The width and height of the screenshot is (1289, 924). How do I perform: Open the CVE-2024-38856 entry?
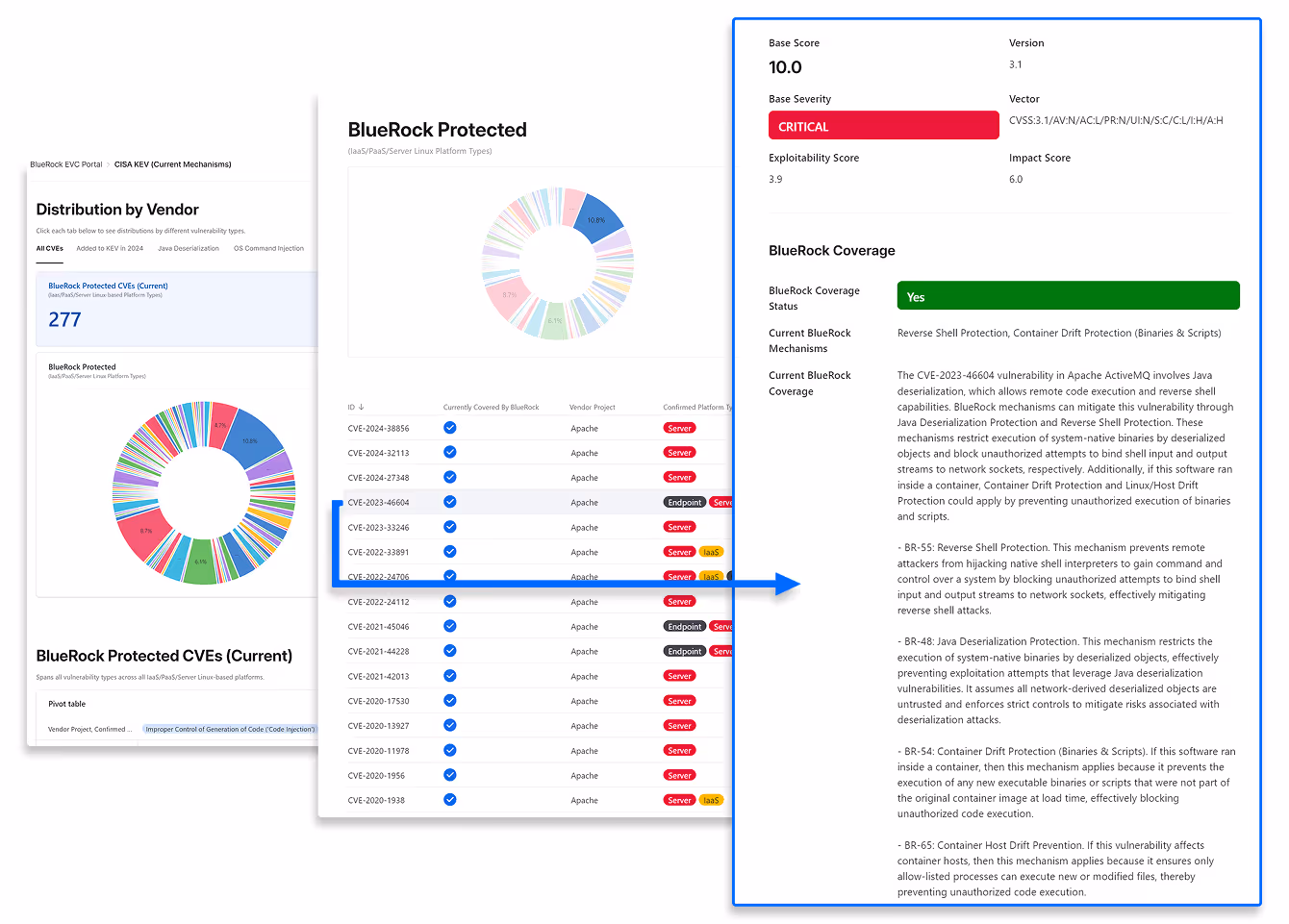click(x=378, y=429)
